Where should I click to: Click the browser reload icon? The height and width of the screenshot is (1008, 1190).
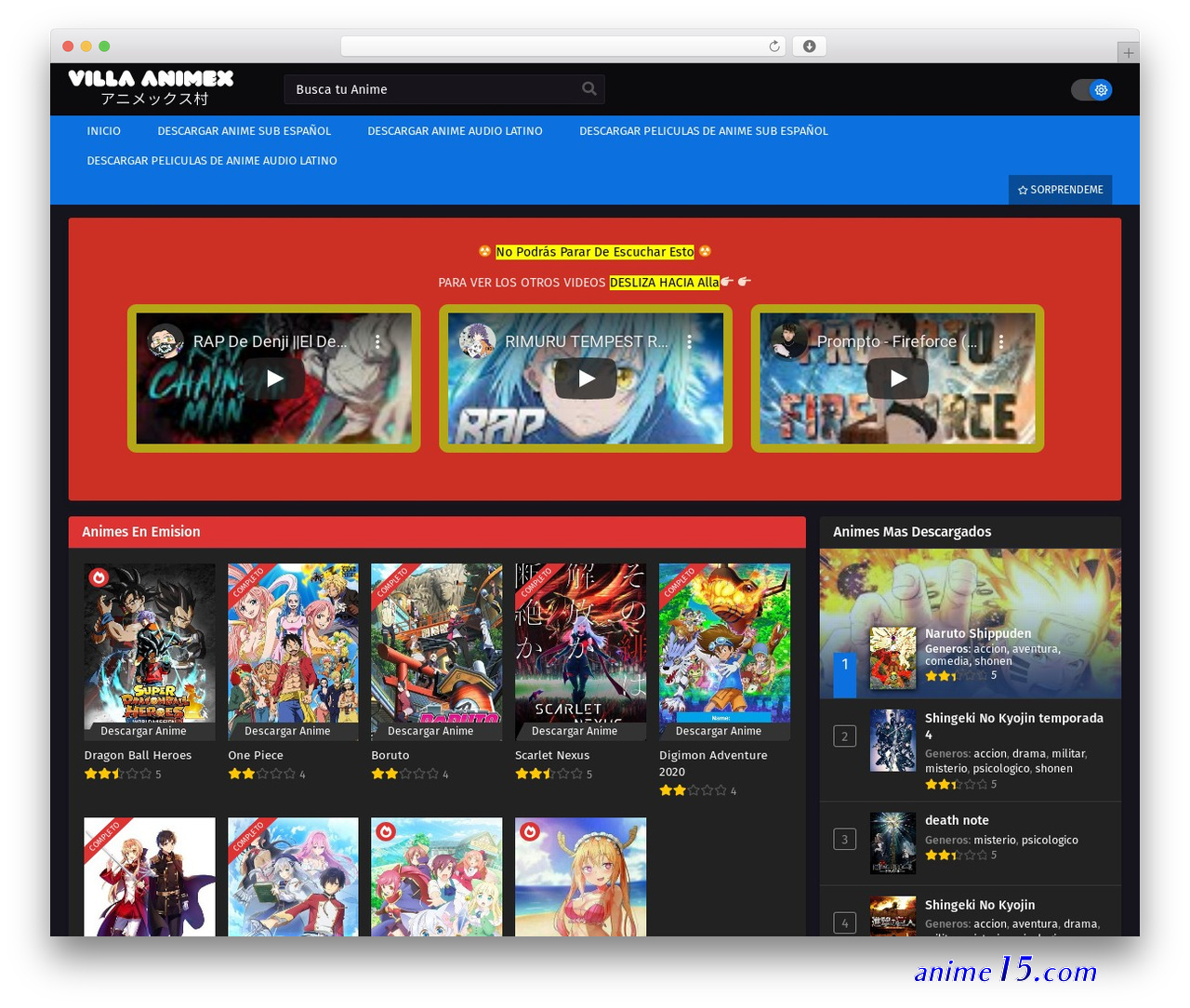pyautogui.click(x=774, y=46)
